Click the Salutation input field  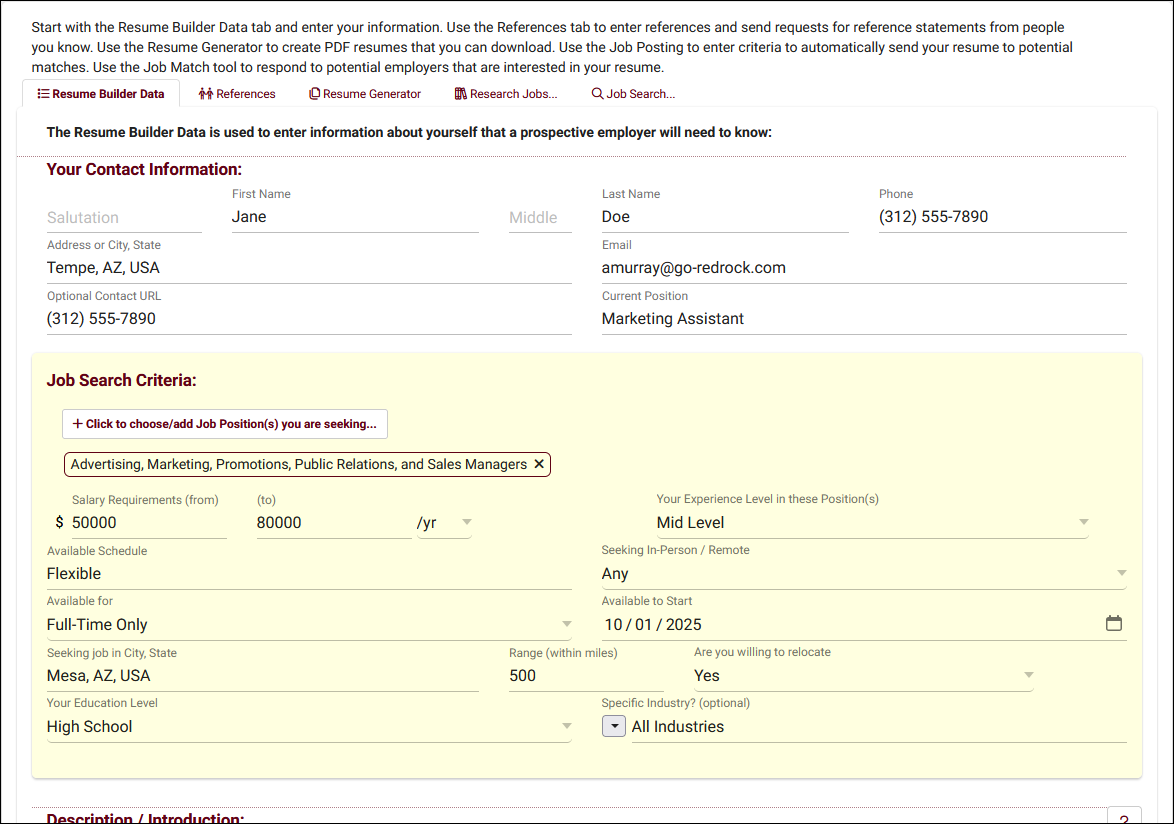(124, 218)
